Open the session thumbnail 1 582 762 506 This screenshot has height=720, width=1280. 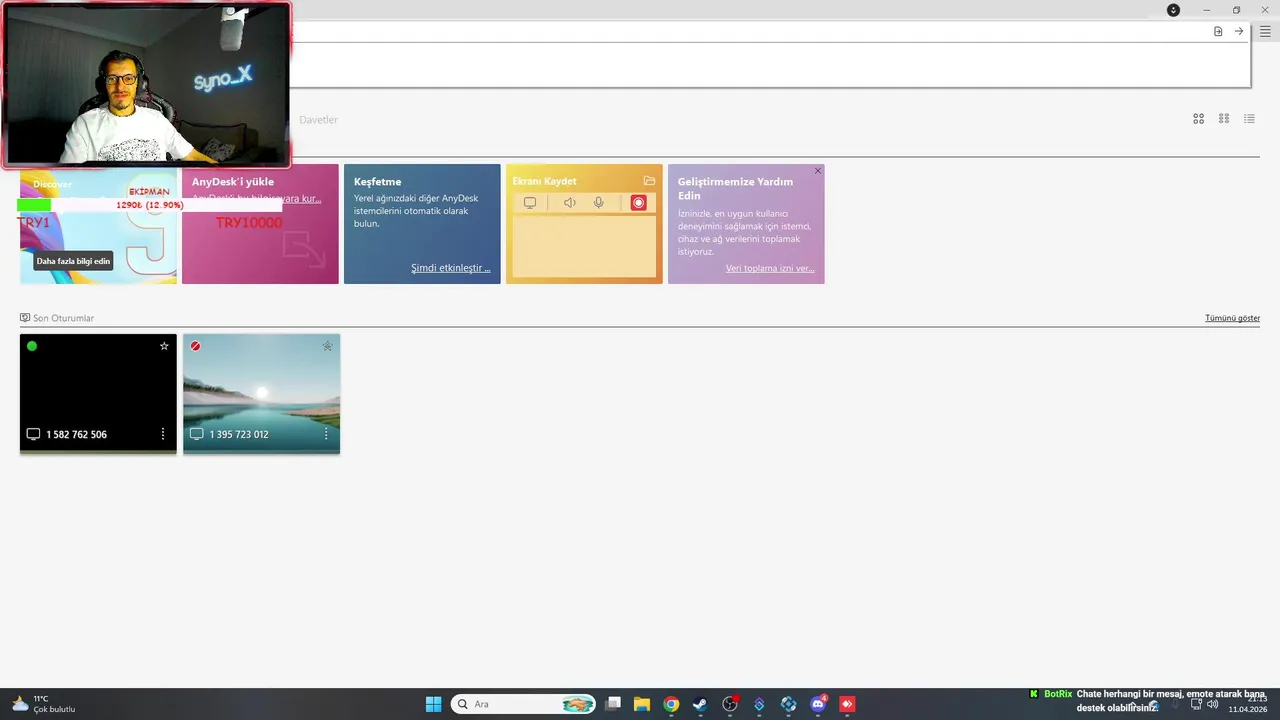pos(98,393)
